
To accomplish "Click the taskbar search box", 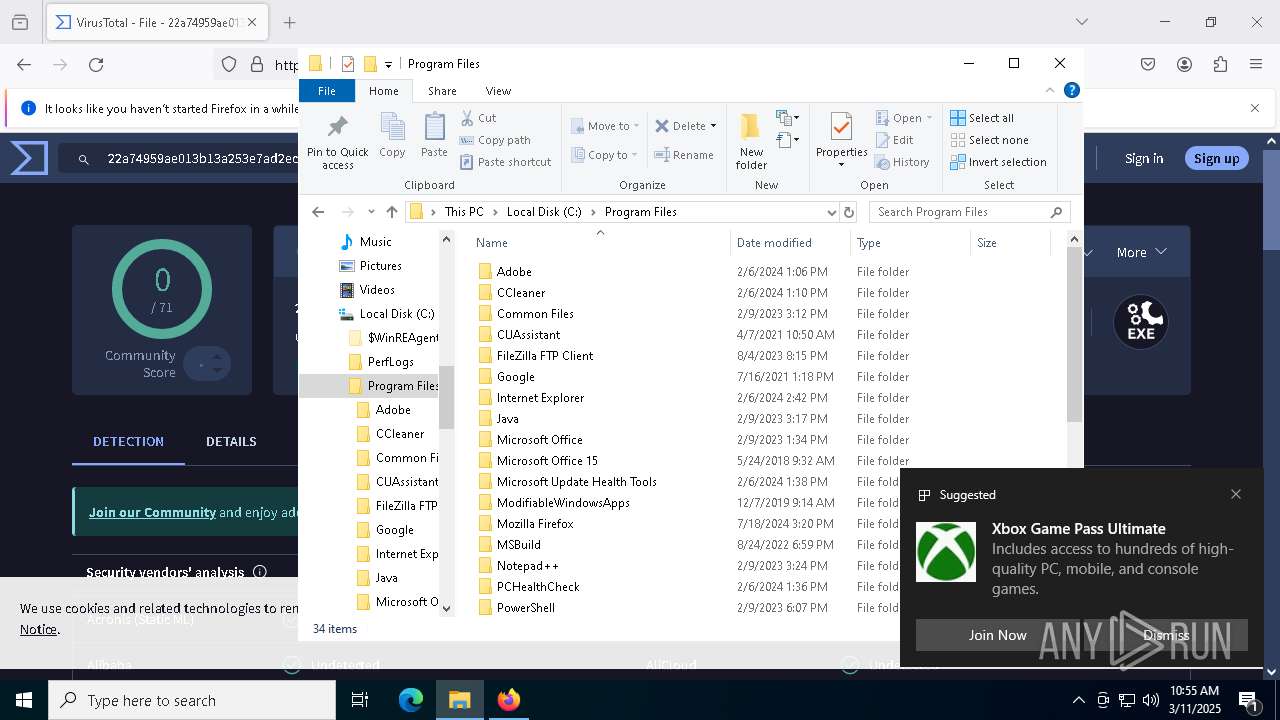I will click(x=192, y=700).
